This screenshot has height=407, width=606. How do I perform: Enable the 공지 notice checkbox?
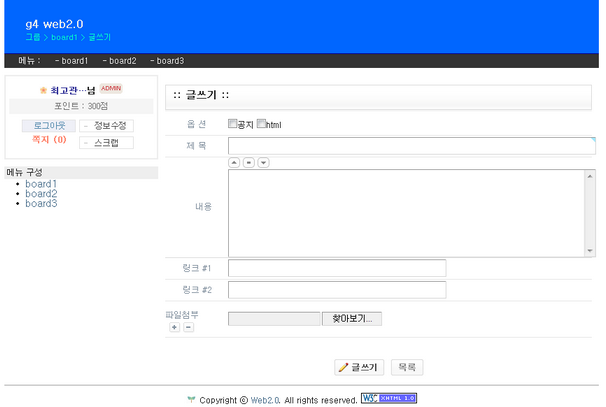[233, 124]
